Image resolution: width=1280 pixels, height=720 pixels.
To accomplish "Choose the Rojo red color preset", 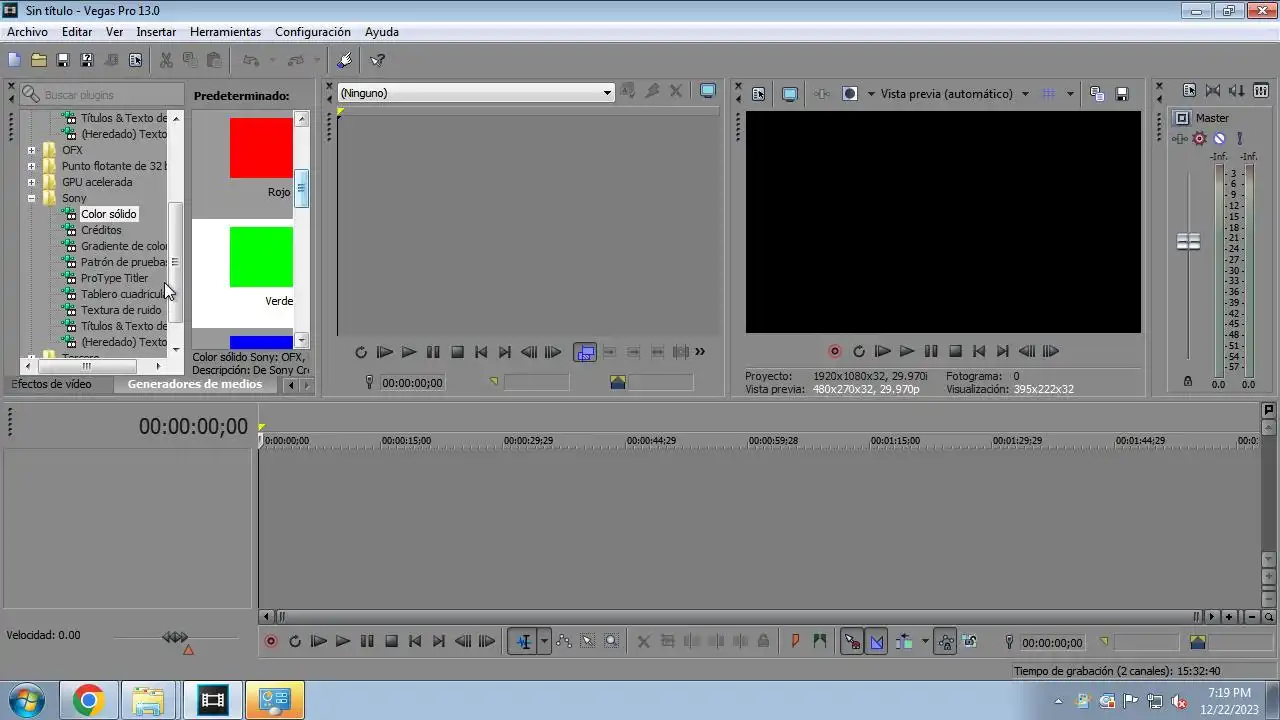I will (261, 148).
